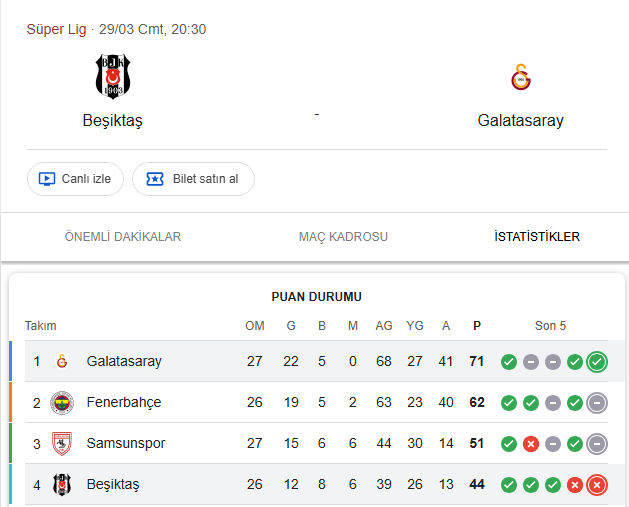Click the Beşiktaş crest in match header
This screenshot has height=507, width=629.
coord(112,77)
